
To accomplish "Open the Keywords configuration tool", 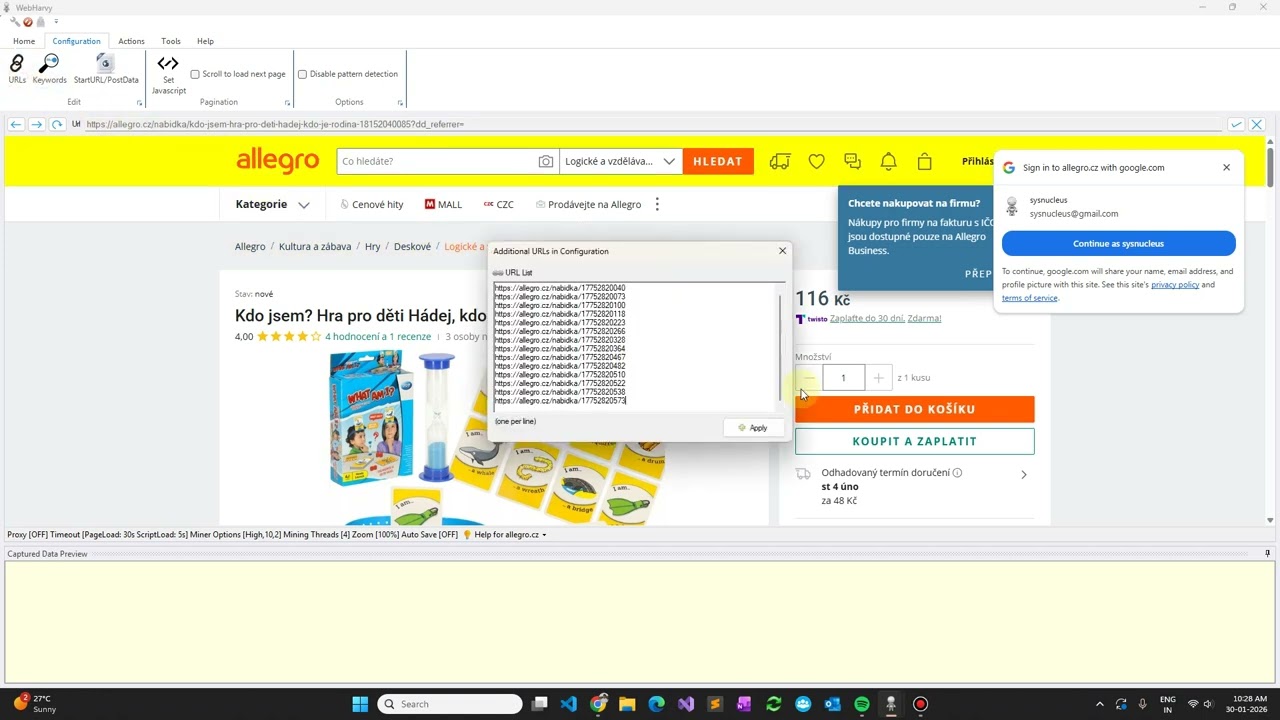I will [49, 68].
